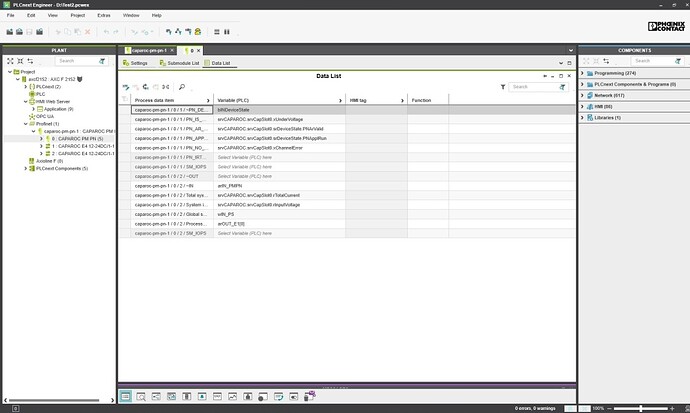Click the Undo arrow in main toolbar
The width and height of the screenshot is (690, 413).
pyautogui.click(x=106, y=32)
